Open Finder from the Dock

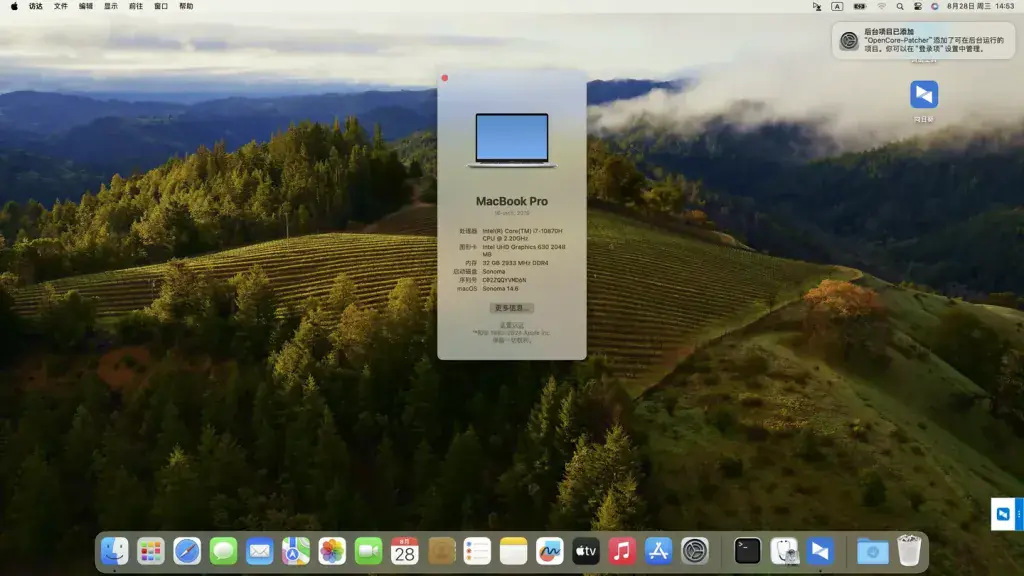(115, 551)
